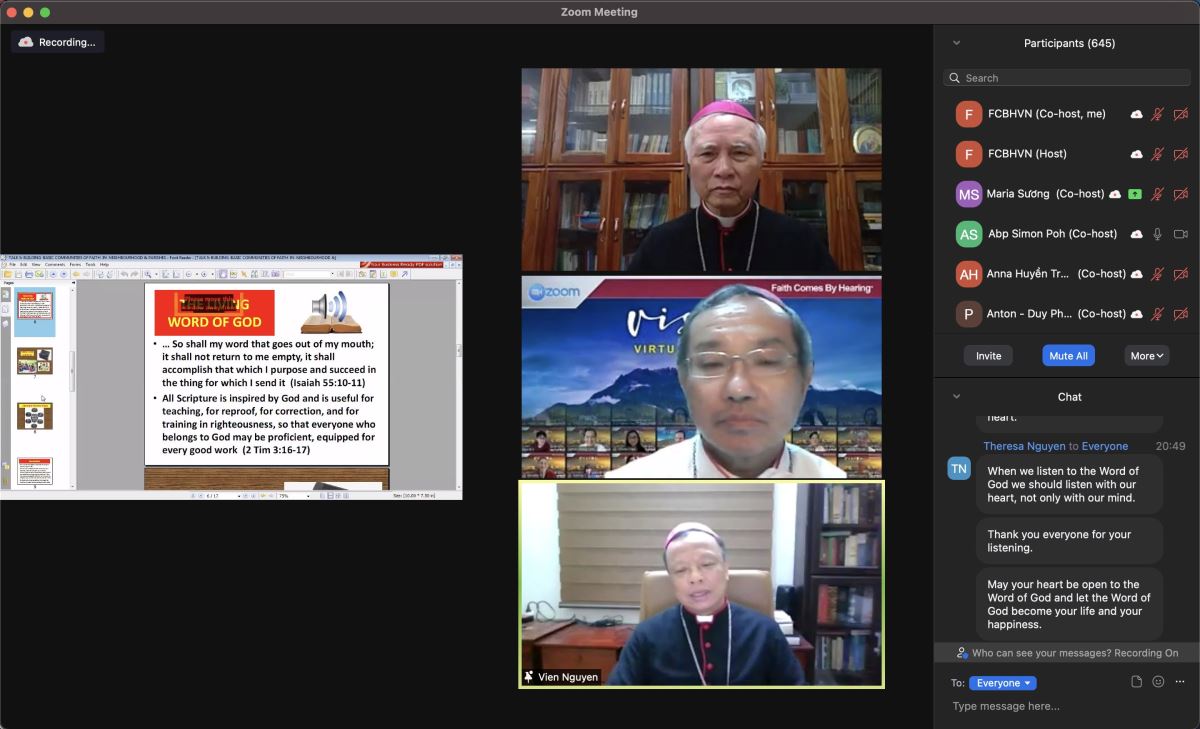Focus the participants Search field
The height and width of the screenshot is (729, 1200).
pyautogui.click(x=1066, y=78)
